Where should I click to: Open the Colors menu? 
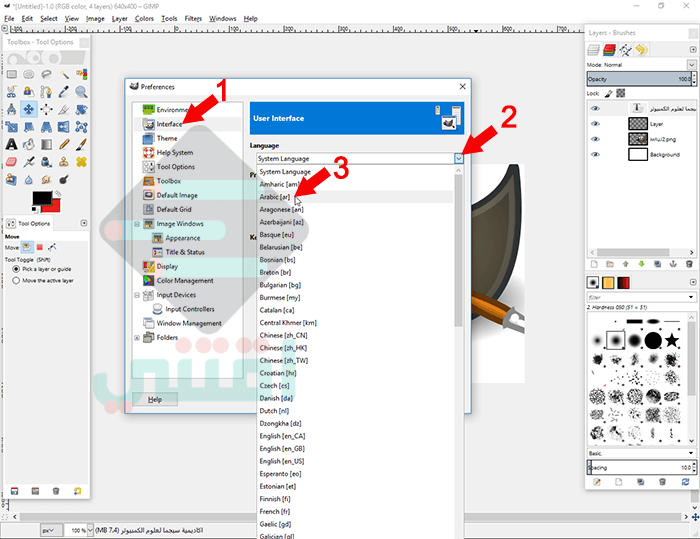144,18
